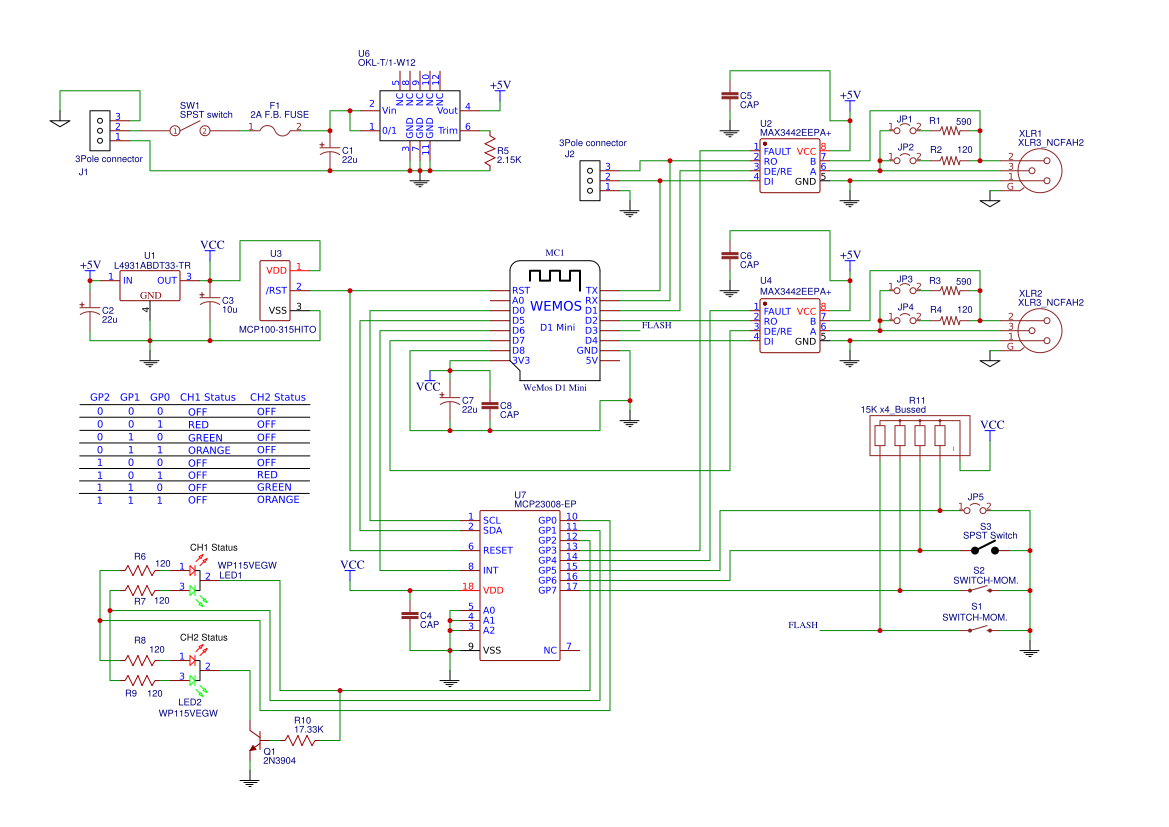Viewport: 1169px width, 827px height.
Task: Click the XLR1 connector symbol
Action: click(x=1040, y=171)
